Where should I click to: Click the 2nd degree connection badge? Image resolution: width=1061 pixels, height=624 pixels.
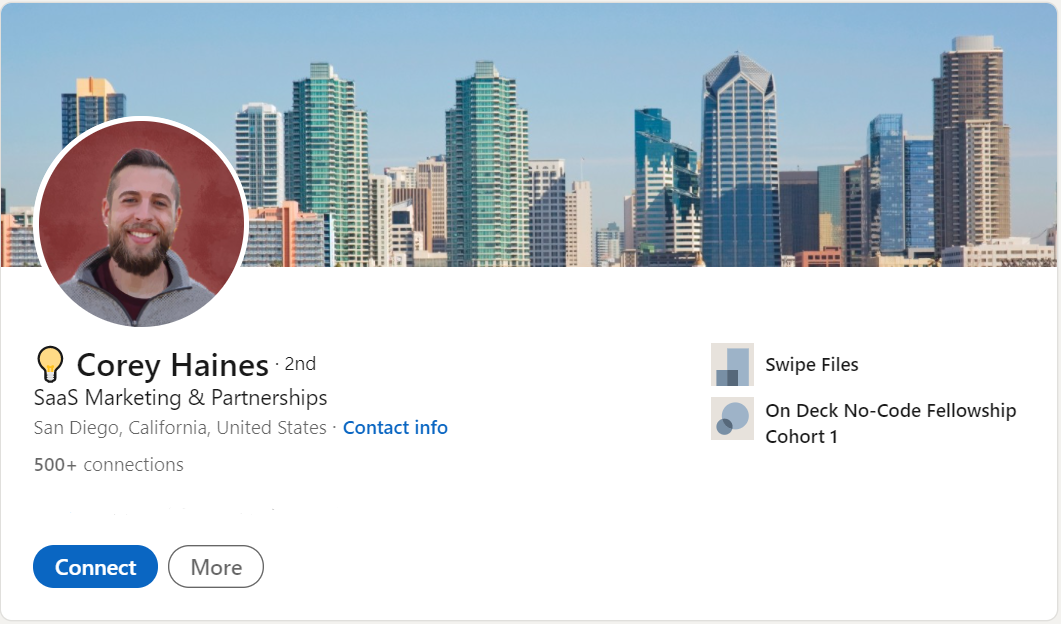tap(300, 363)
